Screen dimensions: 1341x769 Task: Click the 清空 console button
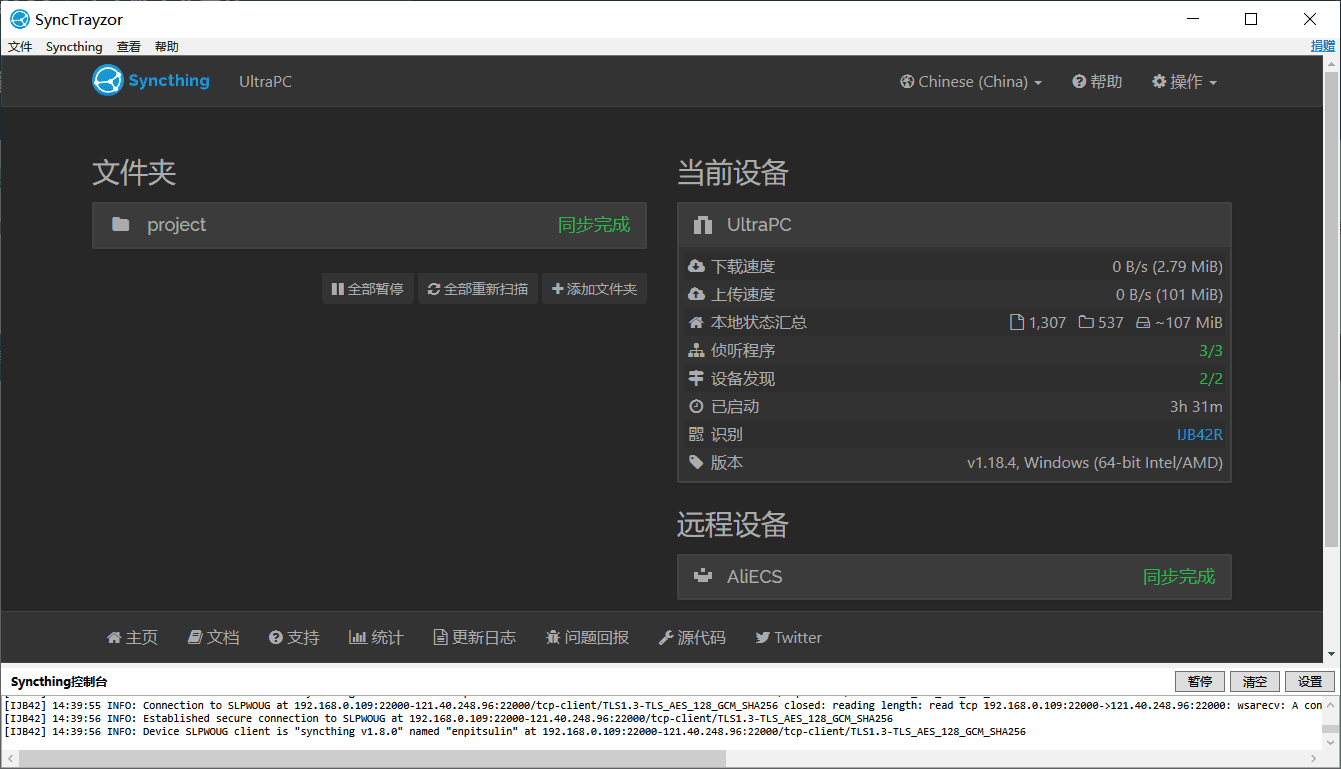click(x=1255, y=682)
